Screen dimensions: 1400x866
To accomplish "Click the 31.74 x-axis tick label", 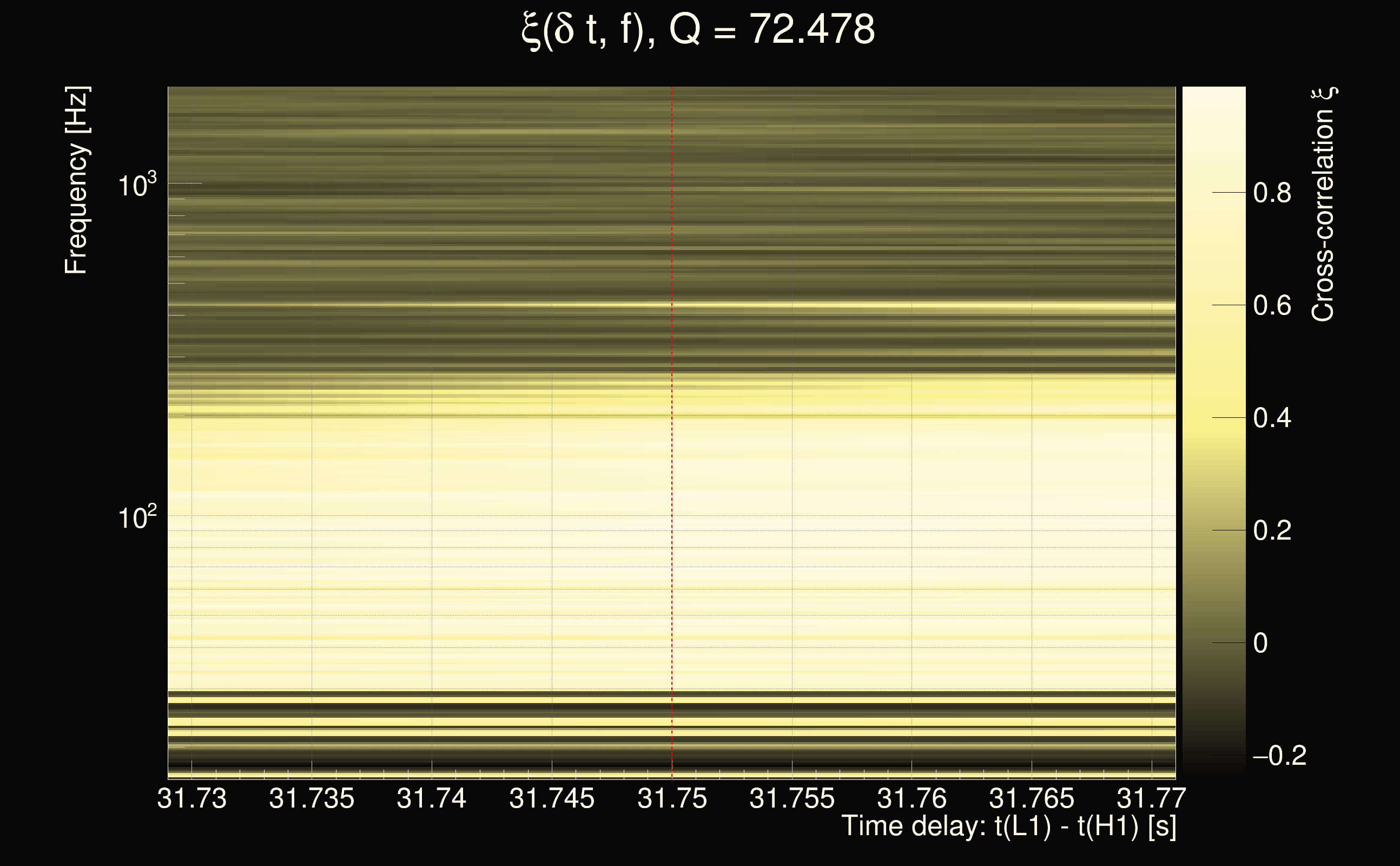I will click(432, 798).
